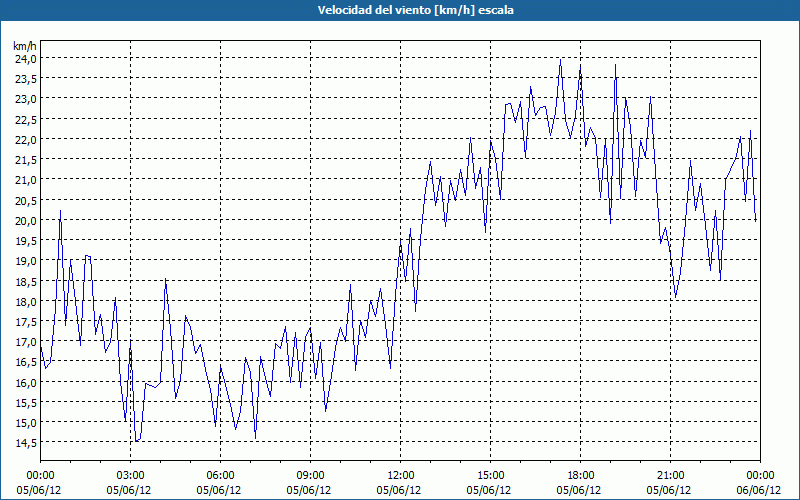The height and width of the screenshot is (500, 800).
Task: Click the 16,5 y-axis value
Action: [x=25, y=362]
